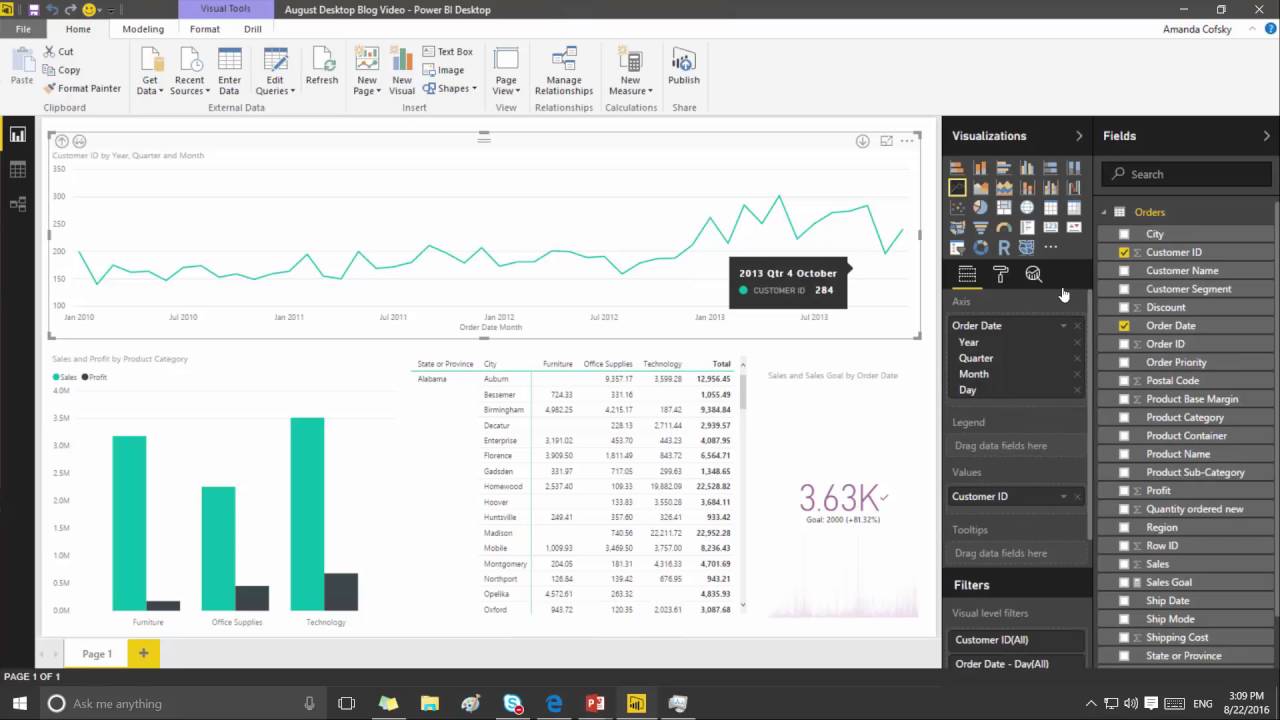Click the Format Painter button
Screen dimensions: 1280x720
tap(82, 88)
